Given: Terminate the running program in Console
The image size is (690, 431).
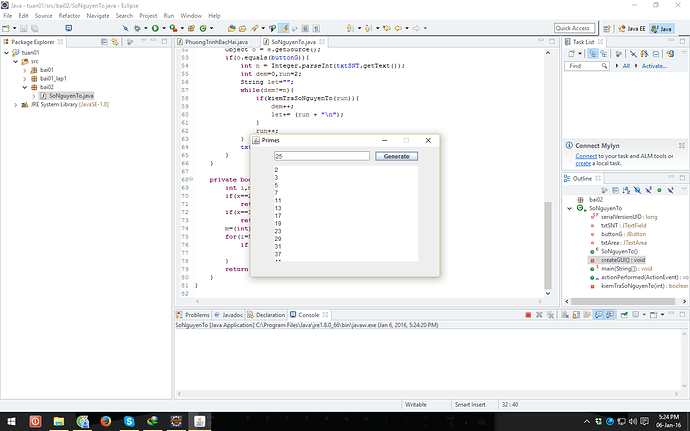Looking at the screenshot, I should pyautogui.click(x=528, y=315).
